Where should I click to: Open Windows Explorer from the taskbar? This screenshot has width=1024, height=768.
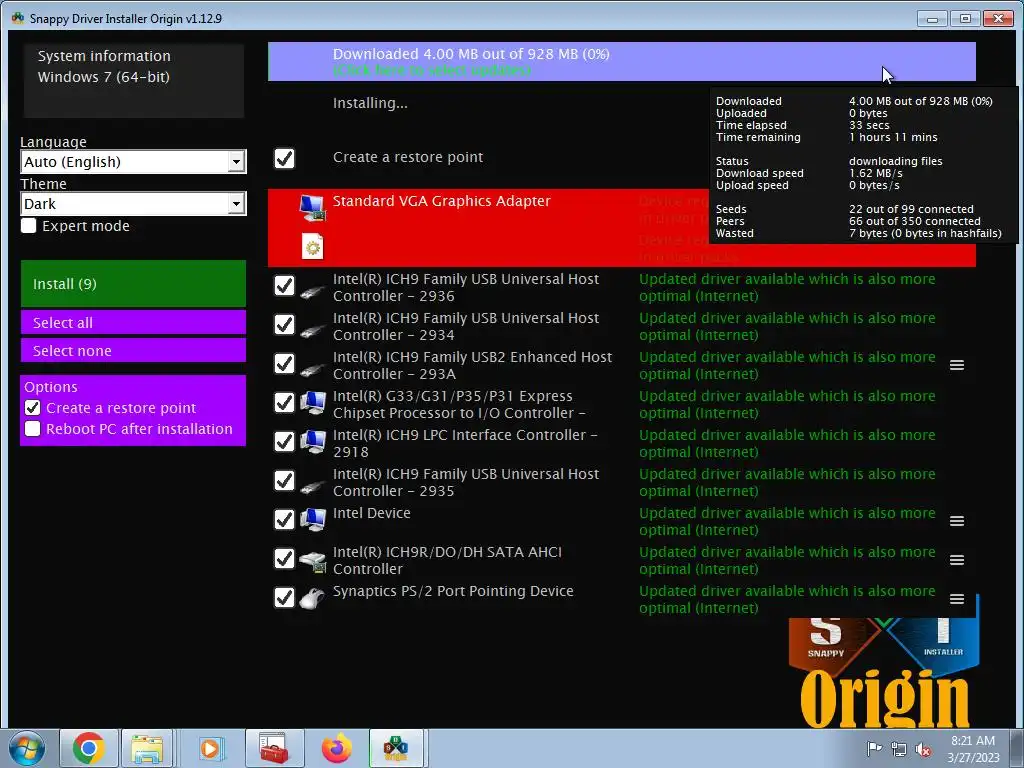(148, 748)
